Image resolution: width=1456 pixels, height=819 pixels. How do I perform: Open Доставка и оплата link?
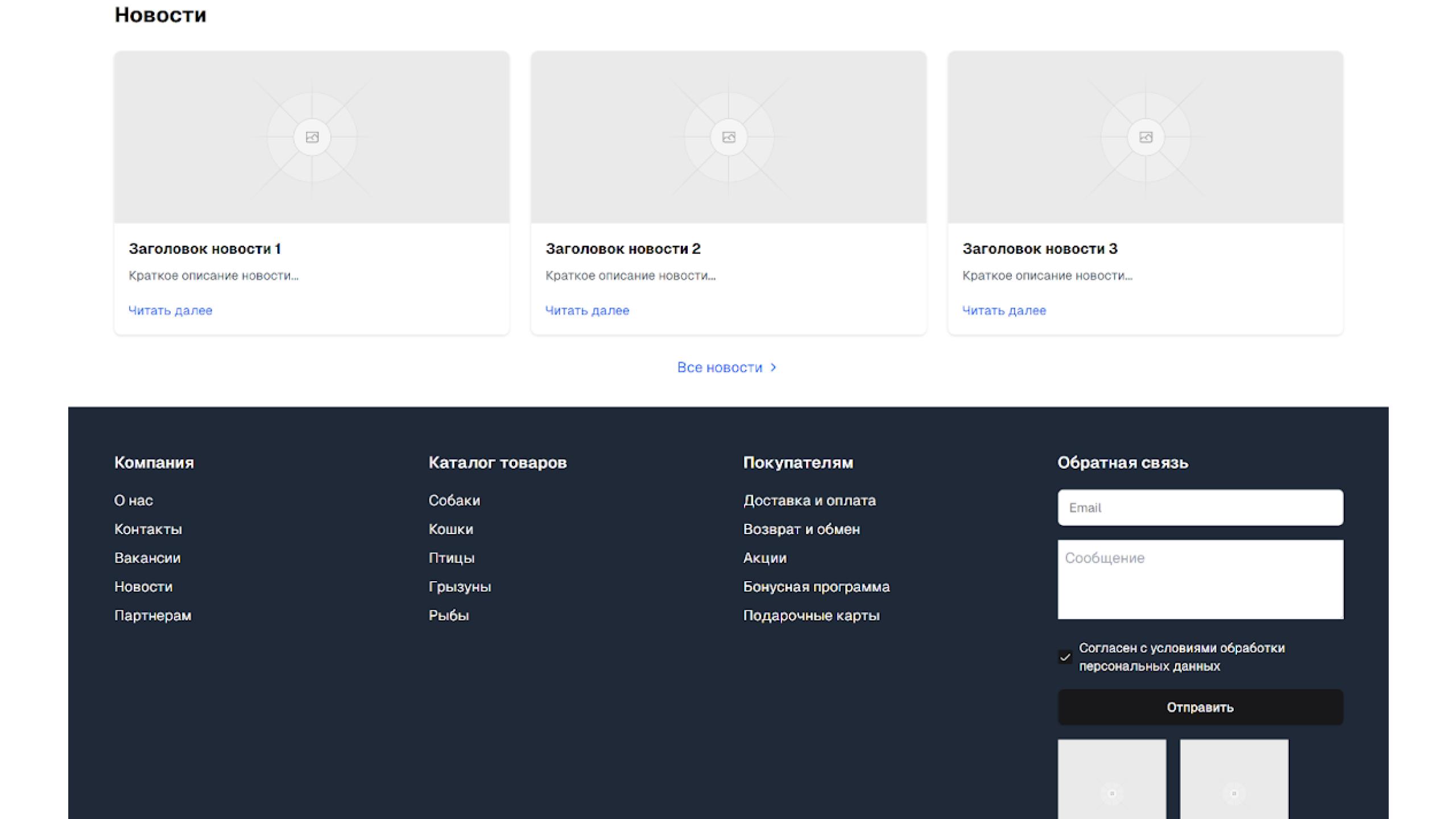(x=809, y=500)
